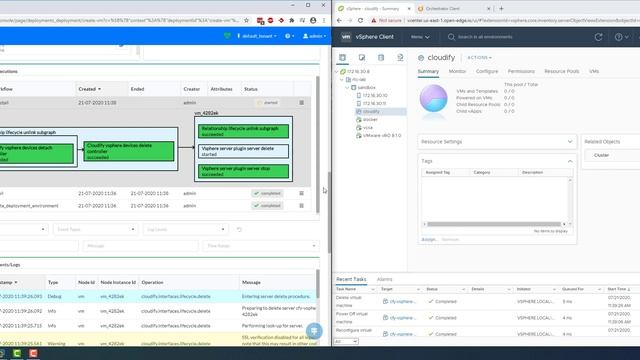Click Vsphere server plugin server delete node
This screenshot has width=640, height=360.
pos(243,151)
